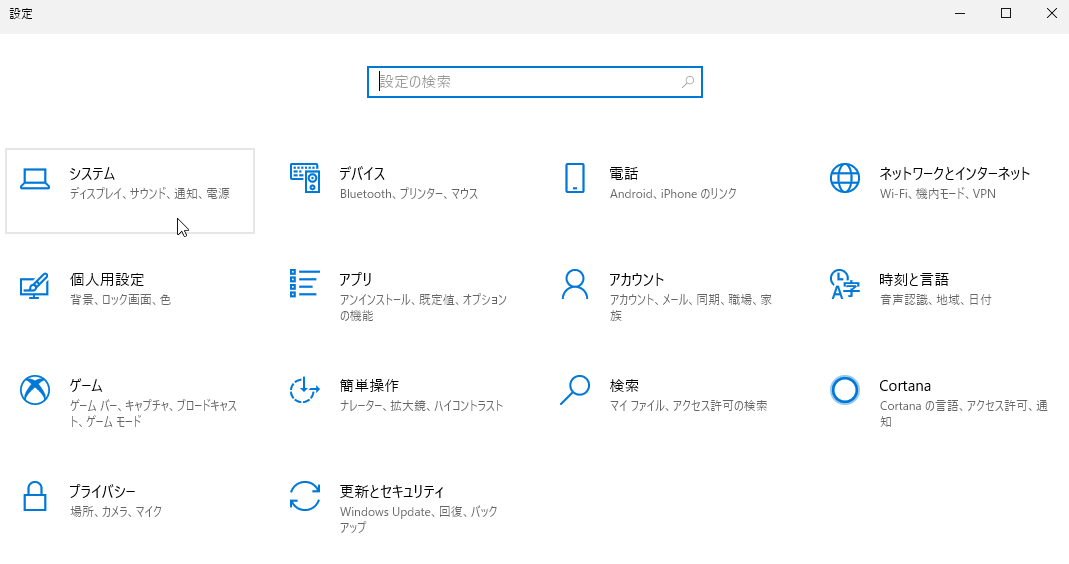Click the 時刻と言語 language icon
1069x564 pixels.
(845, 284)
